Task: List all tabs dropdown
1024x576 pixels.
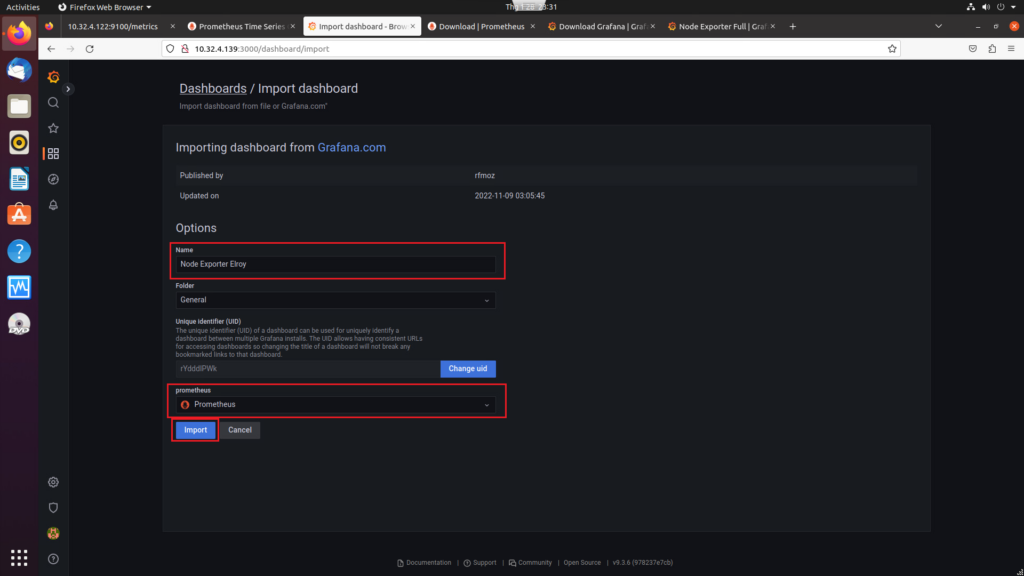Action: [938, 27]
